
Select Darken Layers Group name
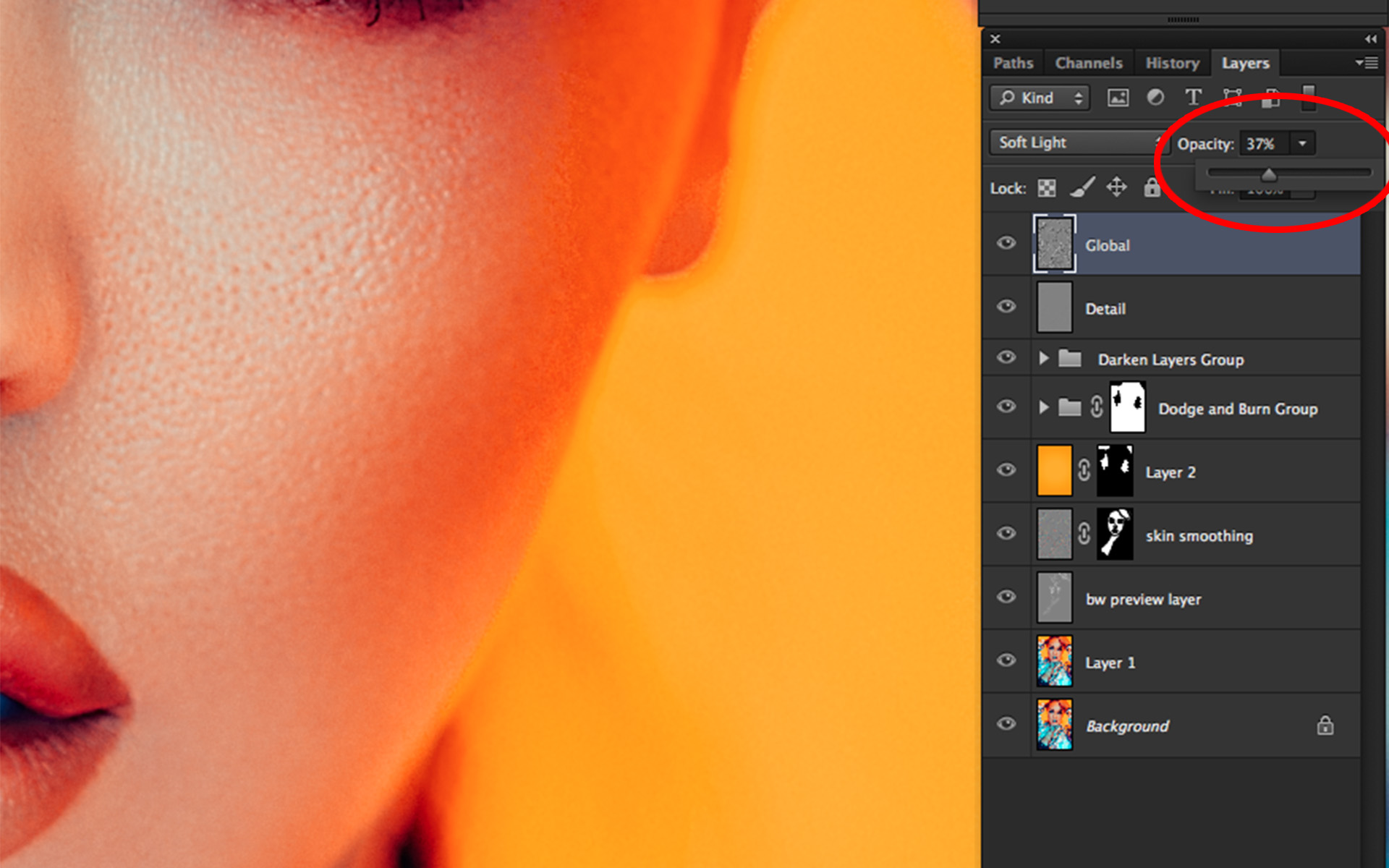(x=1171, y=359)
